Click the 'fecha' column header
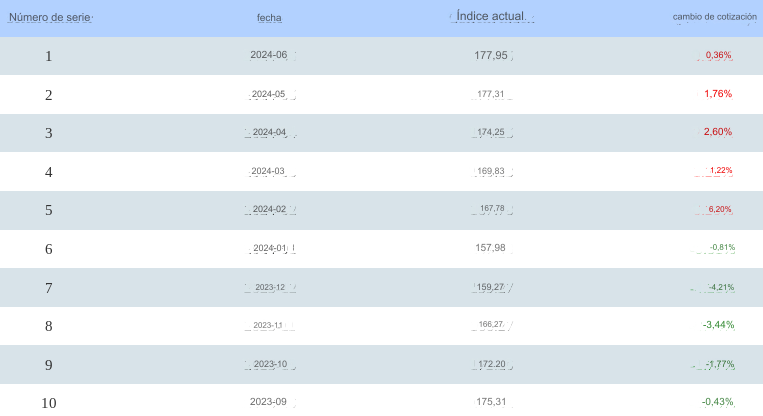This screenshot has height=416, width=763. coord(269,18)
